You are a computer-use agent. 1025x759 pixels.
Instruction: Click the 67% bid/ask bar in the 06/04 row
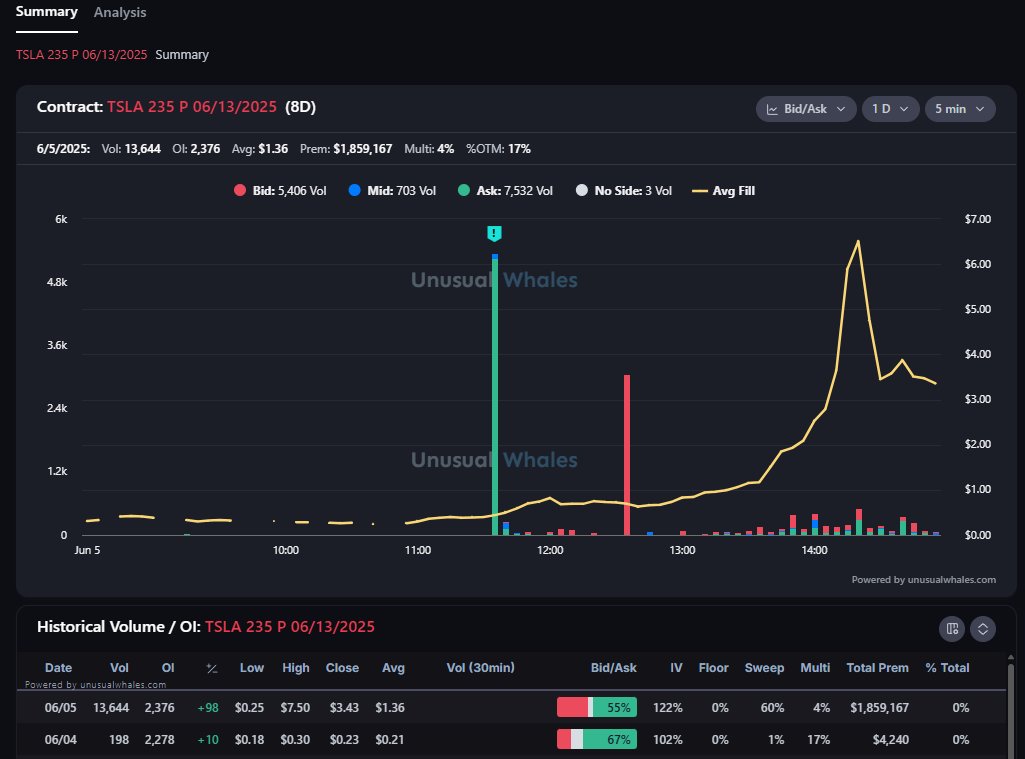[597, 739]
